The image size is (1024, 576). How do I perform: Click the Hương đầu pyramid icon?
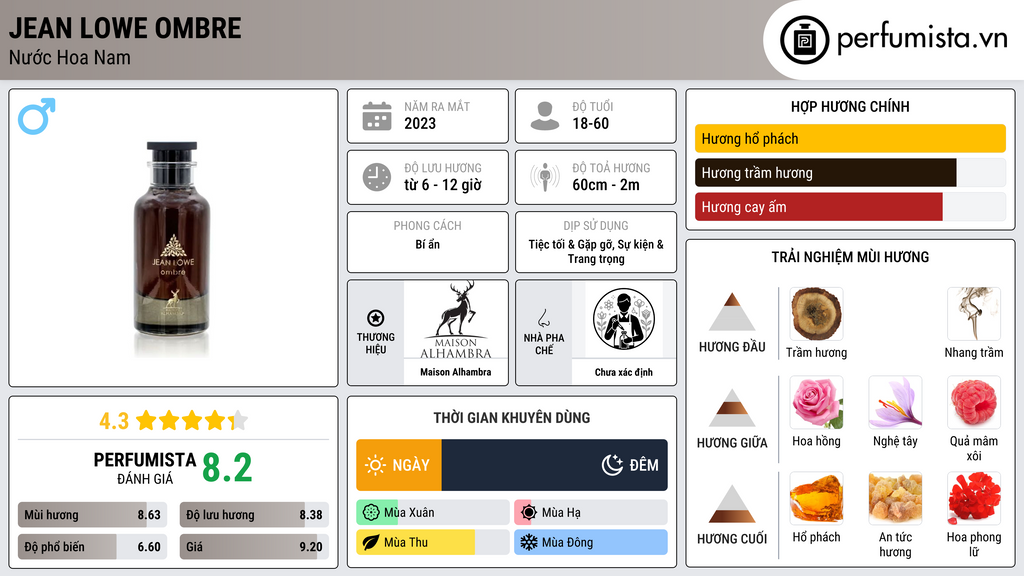click(x=732, y=312)
